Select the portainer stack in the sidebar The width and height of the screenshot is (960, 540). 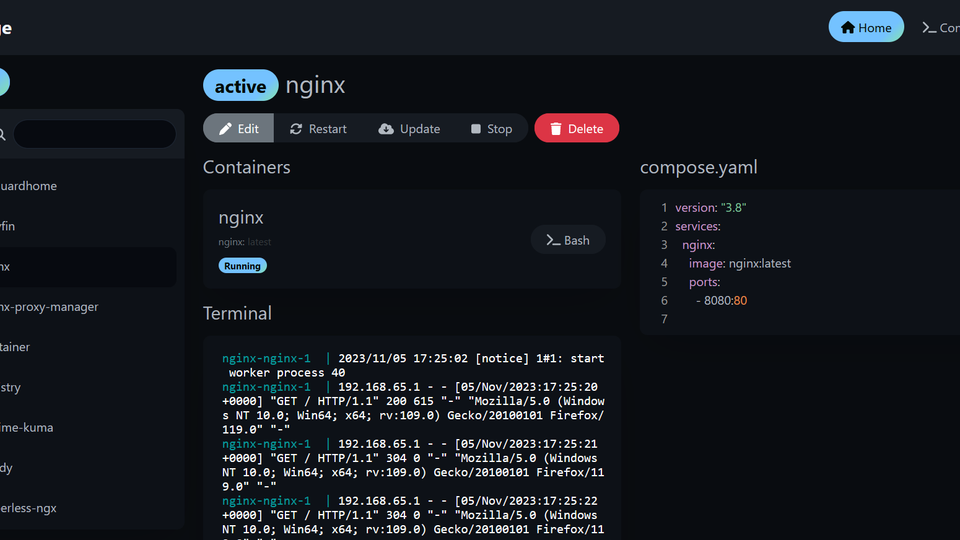click(88, 347)
